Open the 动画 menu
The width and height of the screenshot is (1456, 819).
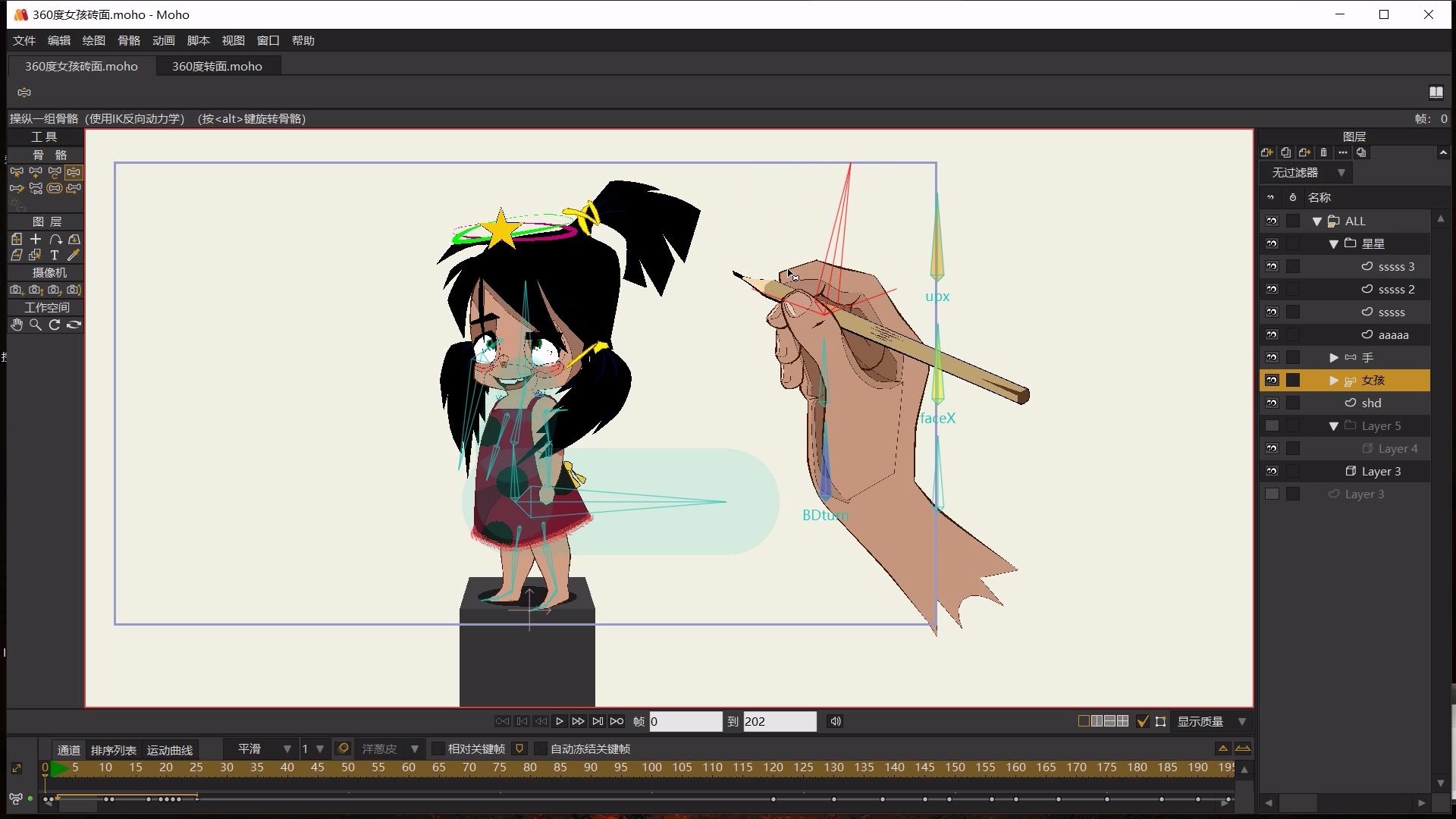click(163, 40)
